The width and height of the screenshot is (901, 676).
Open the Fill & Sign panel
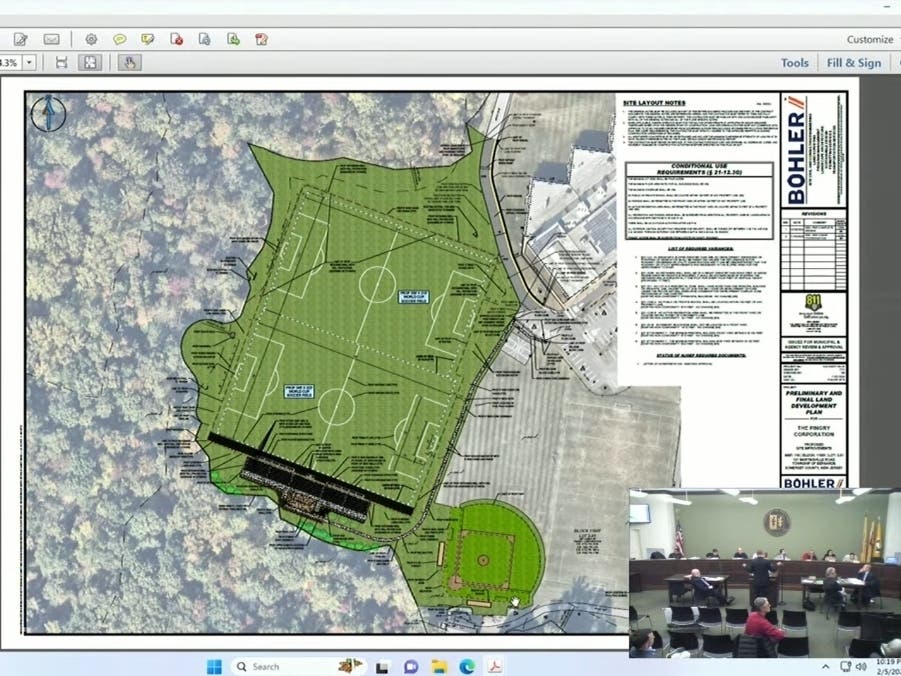click(x=854, y=62)
